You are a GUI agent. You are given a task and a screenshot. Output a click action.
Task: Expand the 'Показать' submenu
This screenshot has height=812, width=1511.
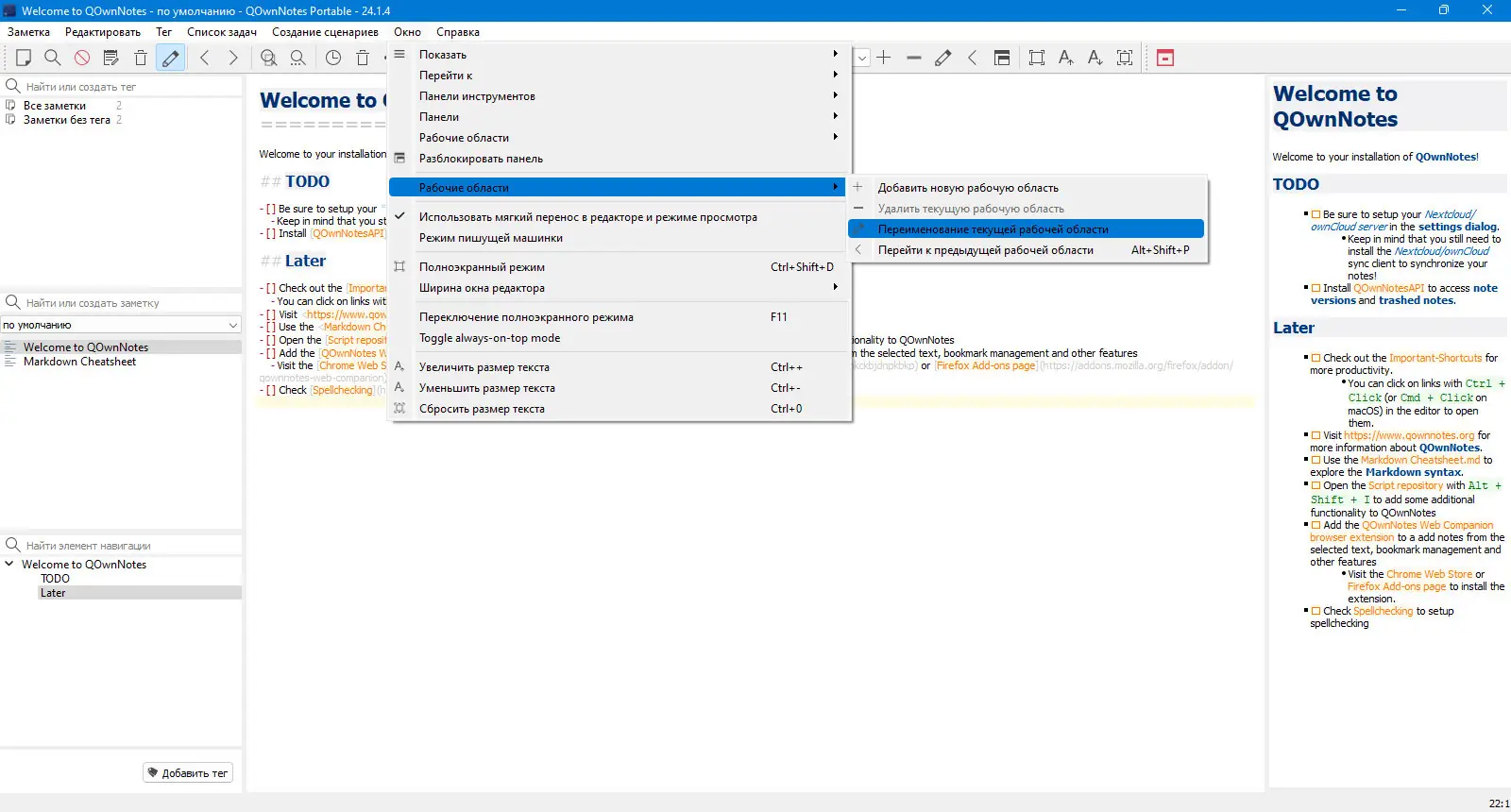pyautogui.click(x=620, y=55)
